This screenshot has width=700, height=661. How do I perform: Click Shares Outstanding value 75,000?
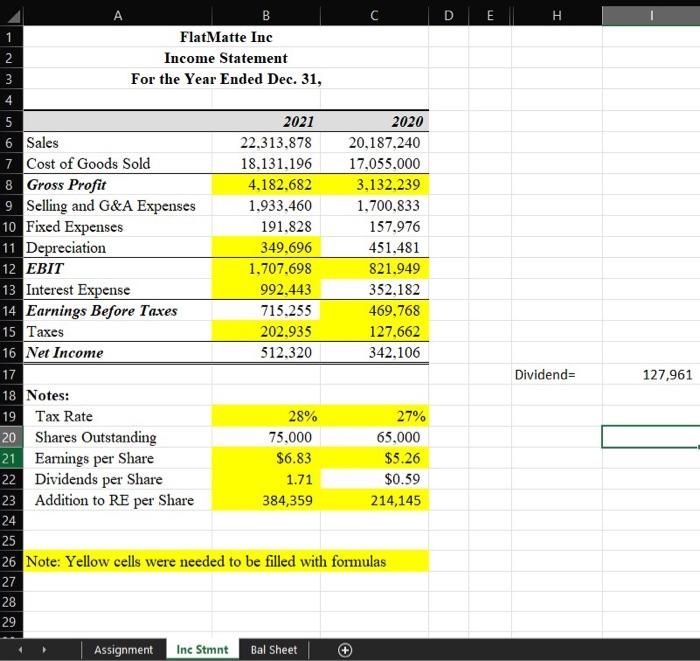[266, 437]
